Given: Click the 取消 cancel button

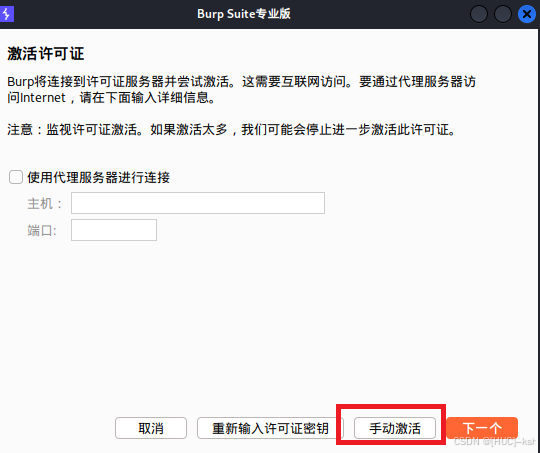Looking at the screenshot, I should (151, 428).
